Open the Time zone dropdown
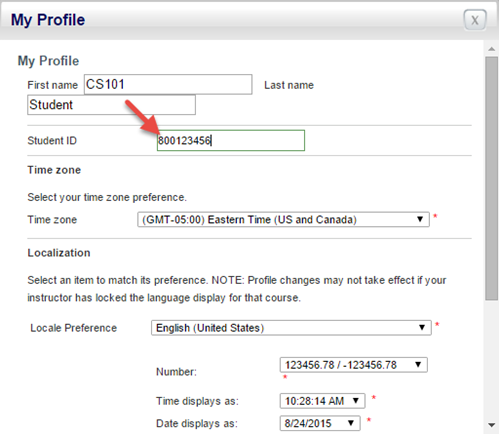Viewport: 500px width, 434px height. [283, 219]
